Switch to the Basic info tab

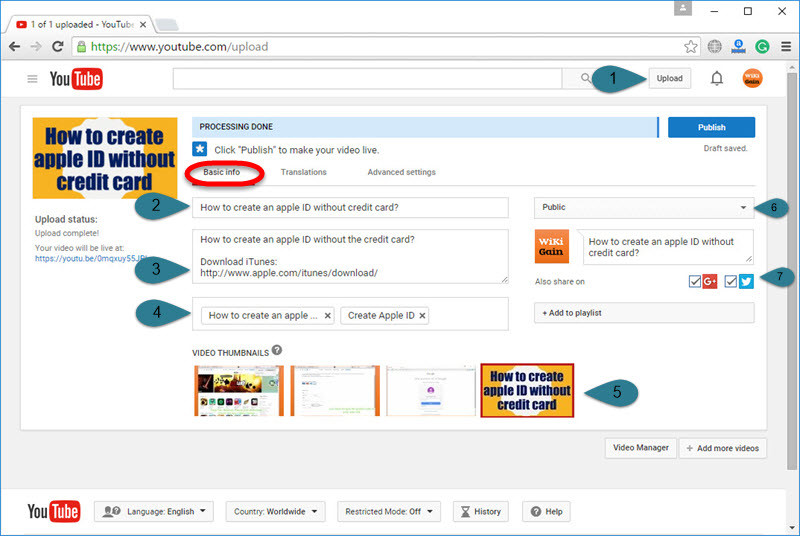click(221, 172)
